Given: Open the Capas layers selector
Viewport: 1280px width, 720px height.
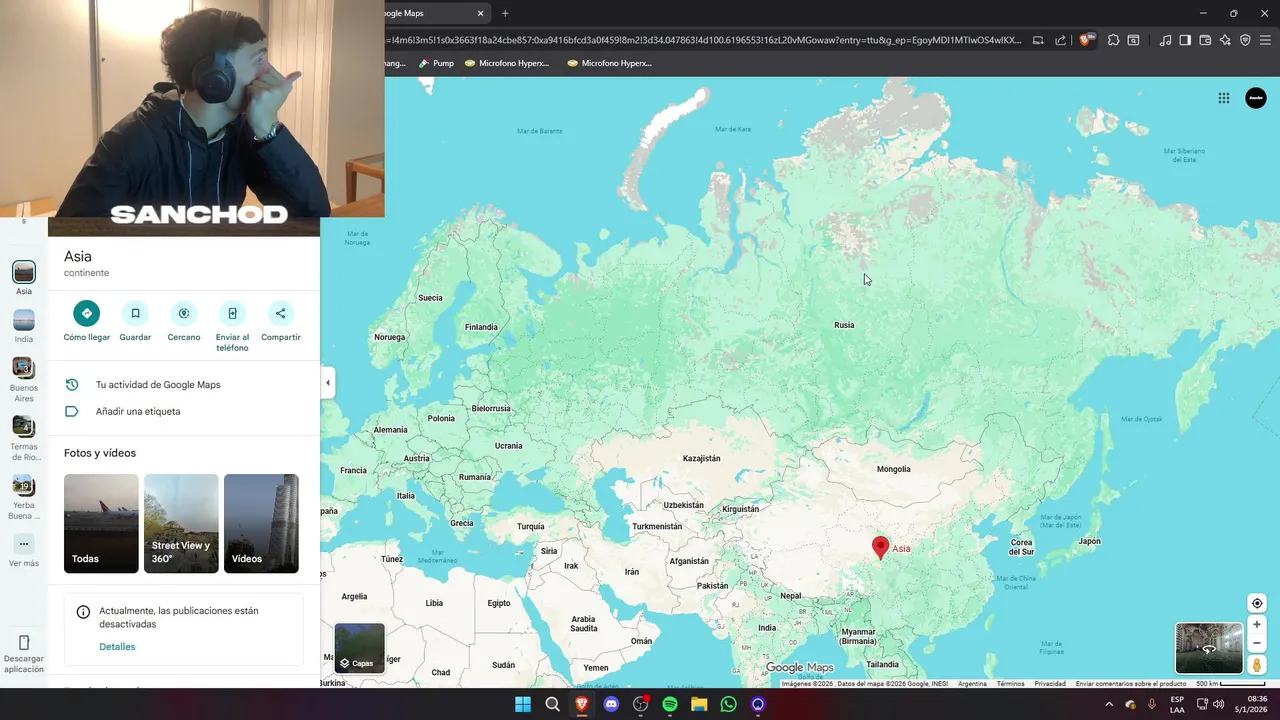Looking at the screenshot, I should (359, 648).
